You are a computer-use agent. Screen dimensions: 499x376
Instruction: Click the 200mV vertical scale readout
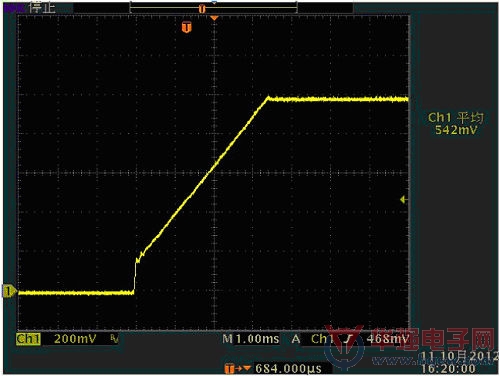75,339
